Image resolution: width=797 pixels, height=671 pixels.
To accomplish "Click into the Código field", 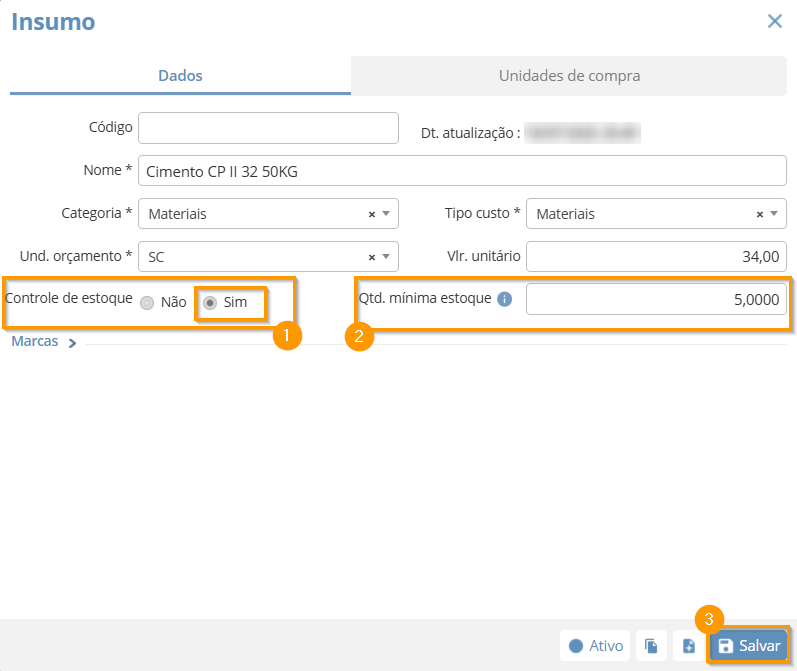I will [268, 128].
